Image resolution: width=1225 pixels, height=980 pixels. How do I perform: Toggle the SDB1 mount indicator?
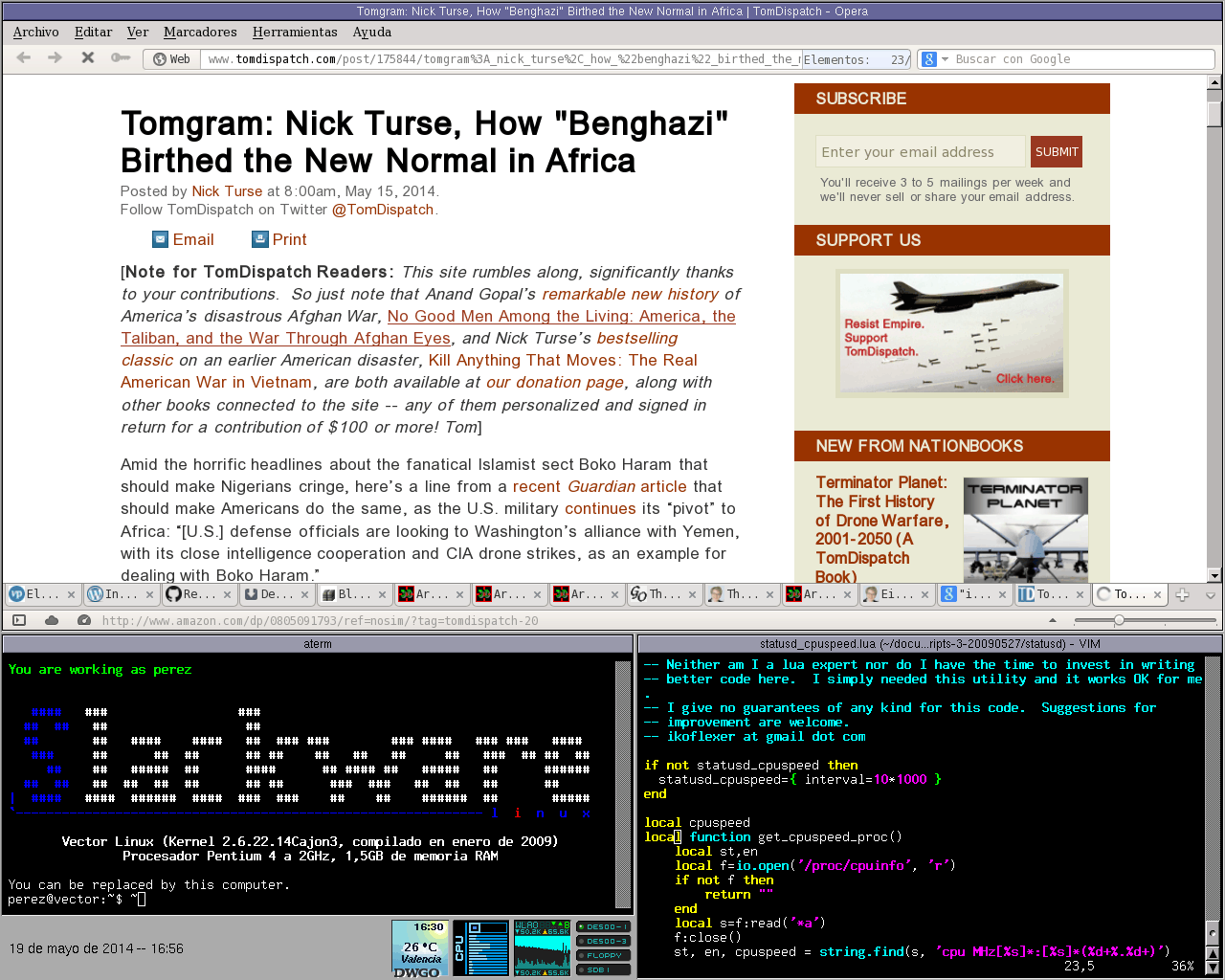point(603,969)
